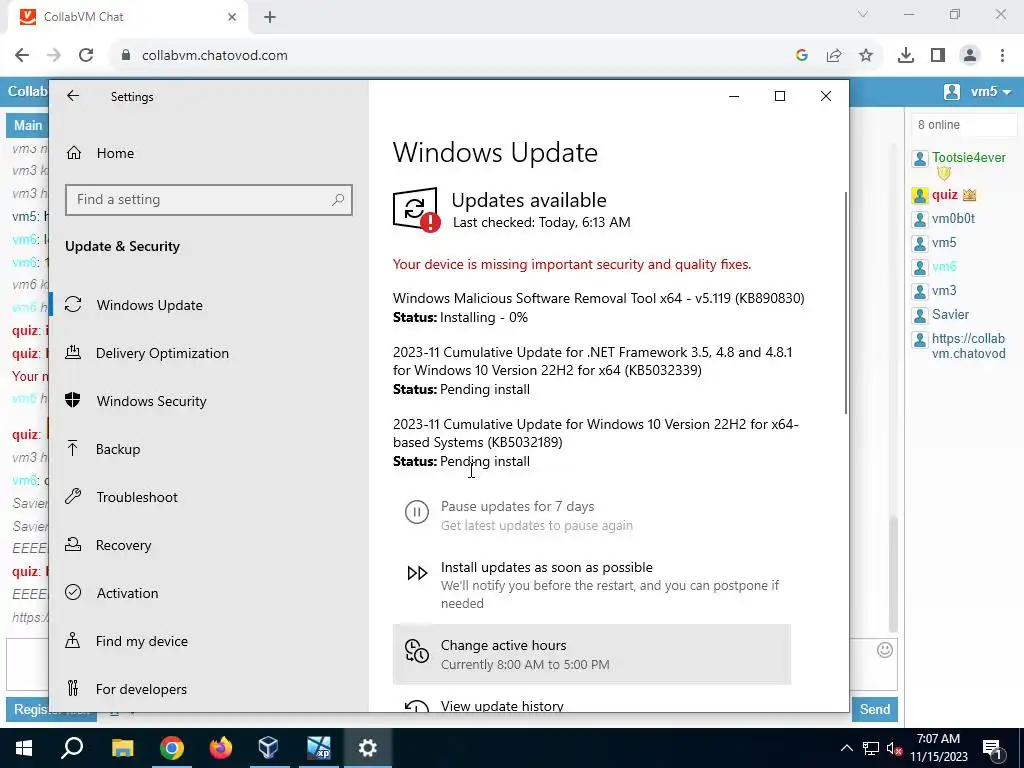1024x768 pixels.
Task: Click the Send button
Action: coord(874,709)
